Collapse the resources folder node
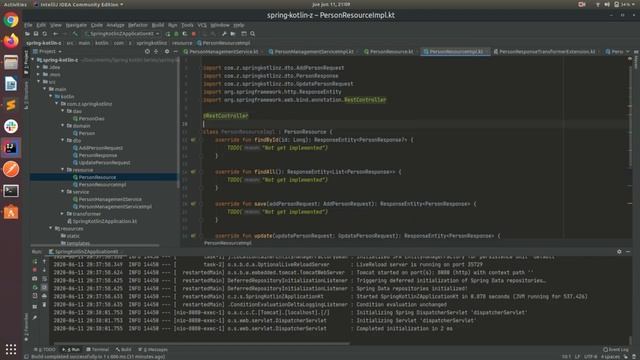The width and height of the screenshot is (640, 360). [51, 229]
